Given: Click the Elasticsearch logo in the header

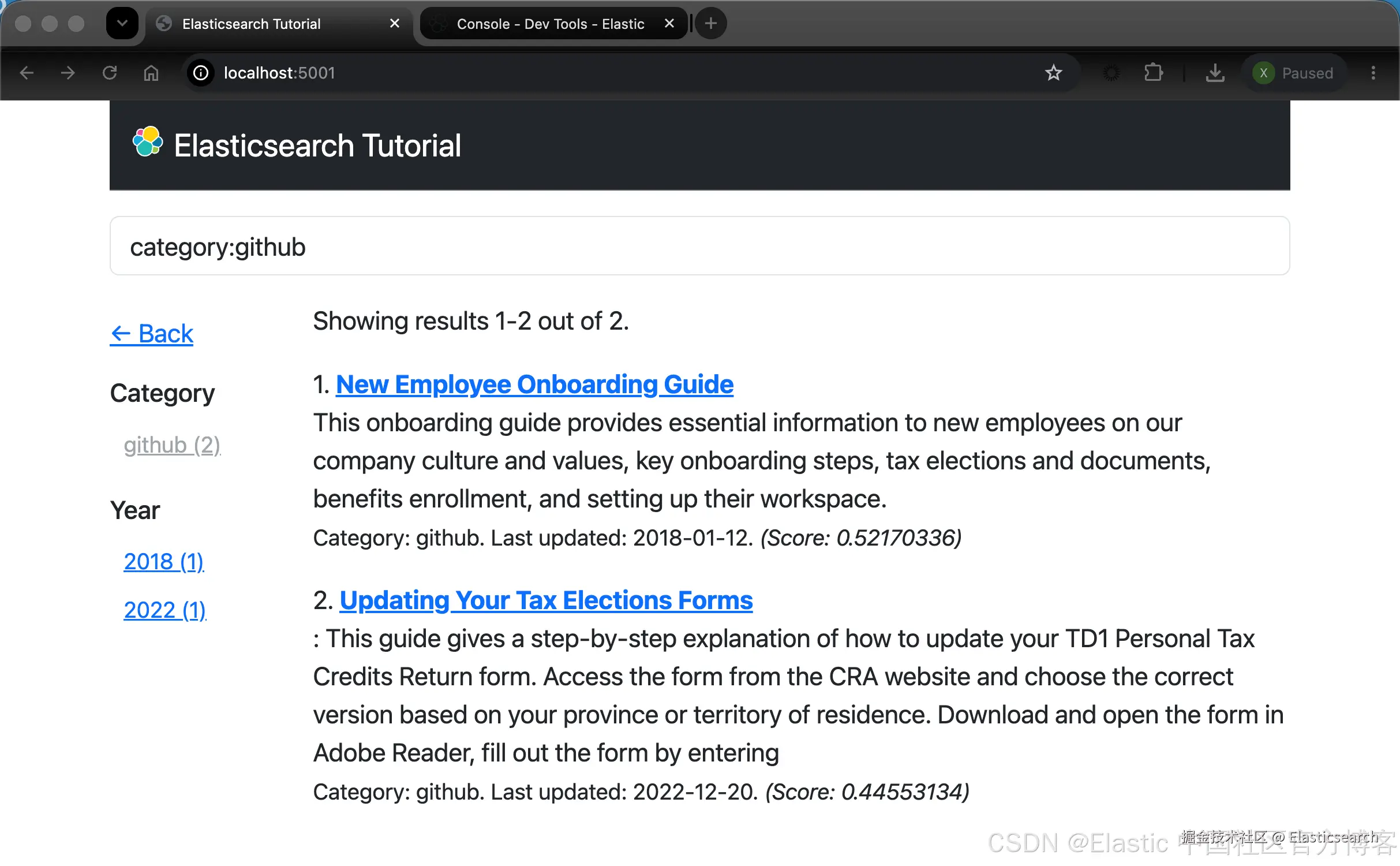Looking at the screenshot, I should pyautogui.click(x=148, y=142).
